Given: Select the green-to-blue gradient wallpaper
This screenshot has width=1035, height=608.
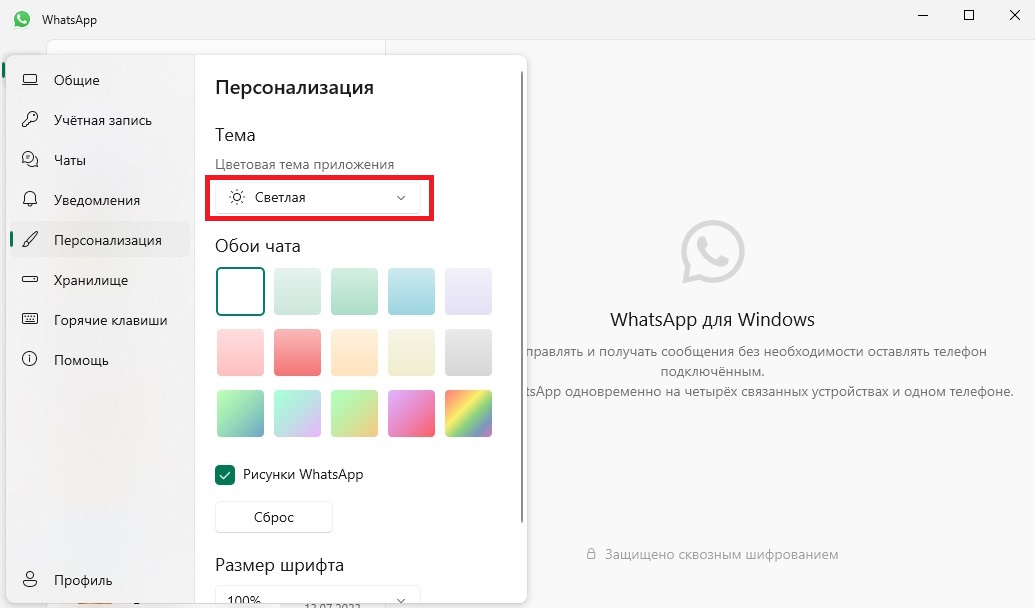Looking at the screenshot, I should [240, 413].
